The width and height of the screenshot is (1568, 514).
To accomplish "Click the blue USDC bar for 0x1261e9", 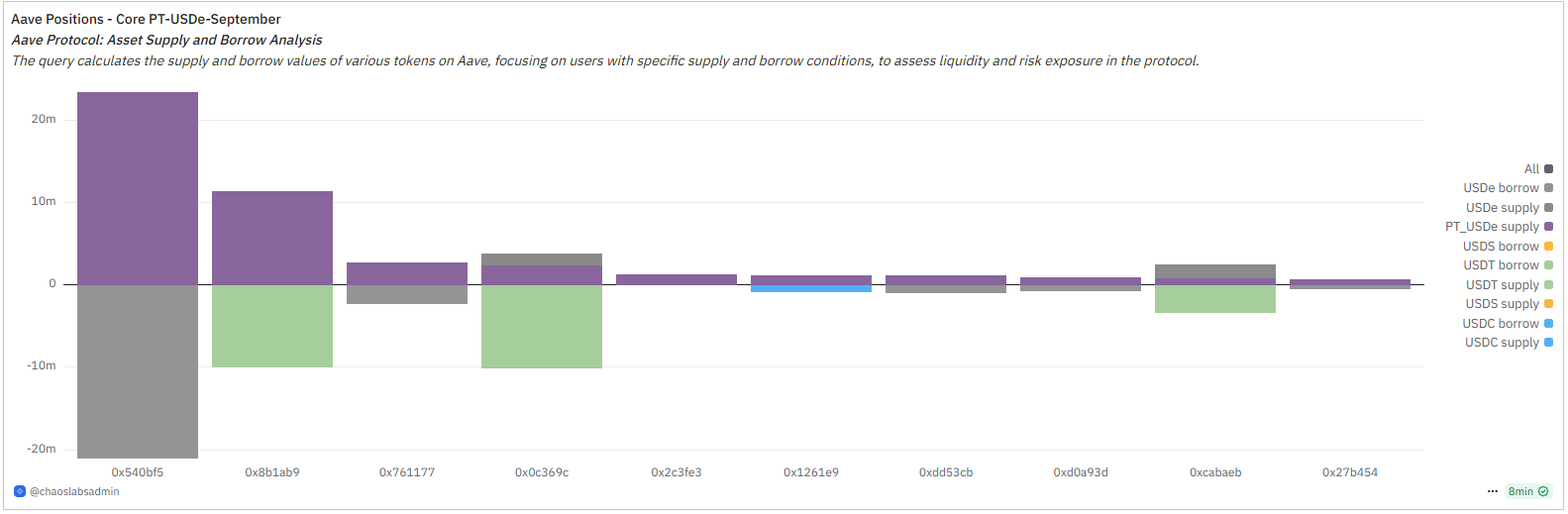I will 811,288.
